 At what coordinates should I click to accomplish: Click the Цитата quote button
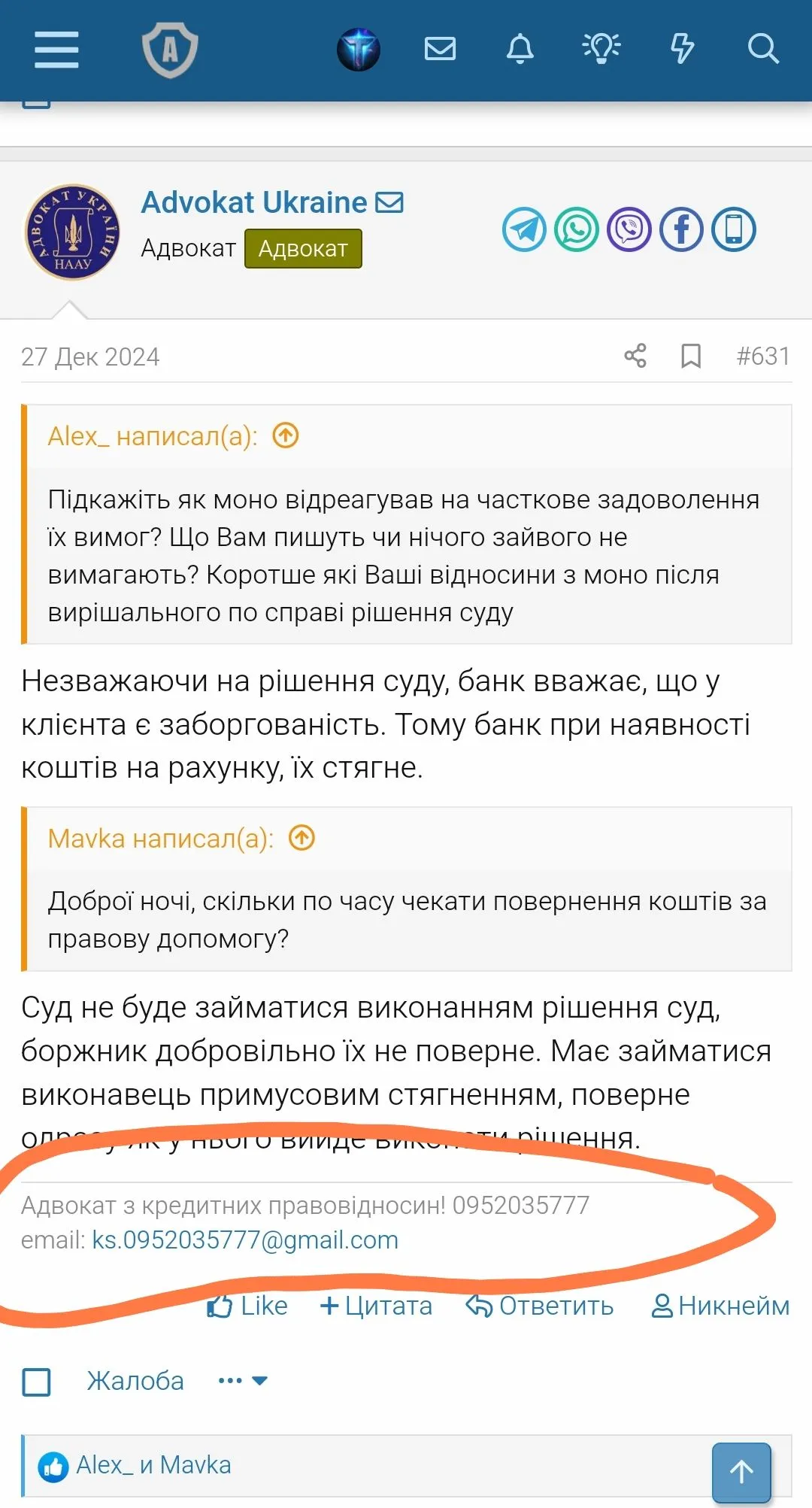click(376, 1306)
